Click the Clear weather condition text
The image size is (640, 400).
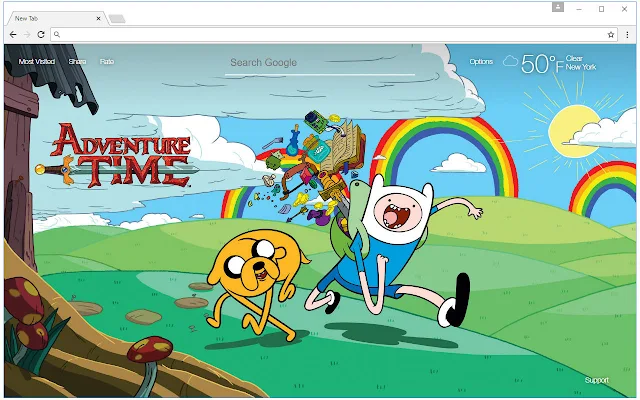pos(574,58)
